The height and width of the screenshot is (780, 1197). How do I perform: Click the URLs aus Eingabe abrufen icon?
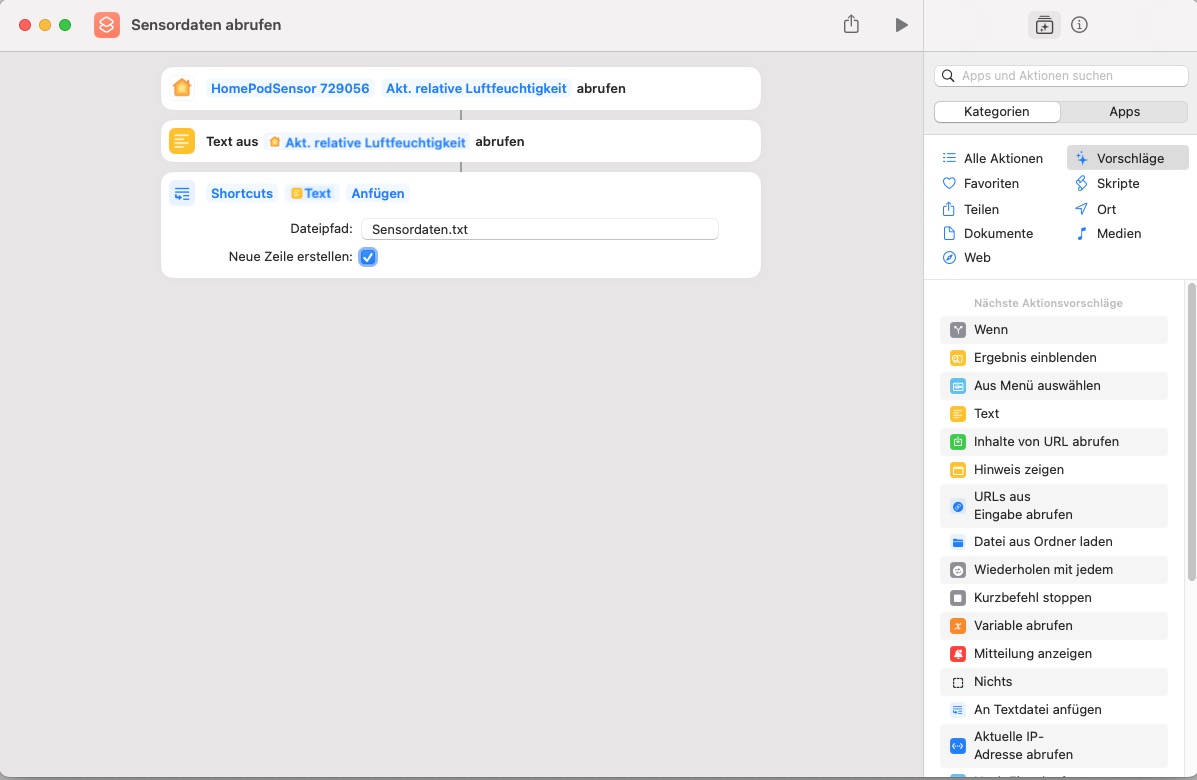(x=957, y=506)
